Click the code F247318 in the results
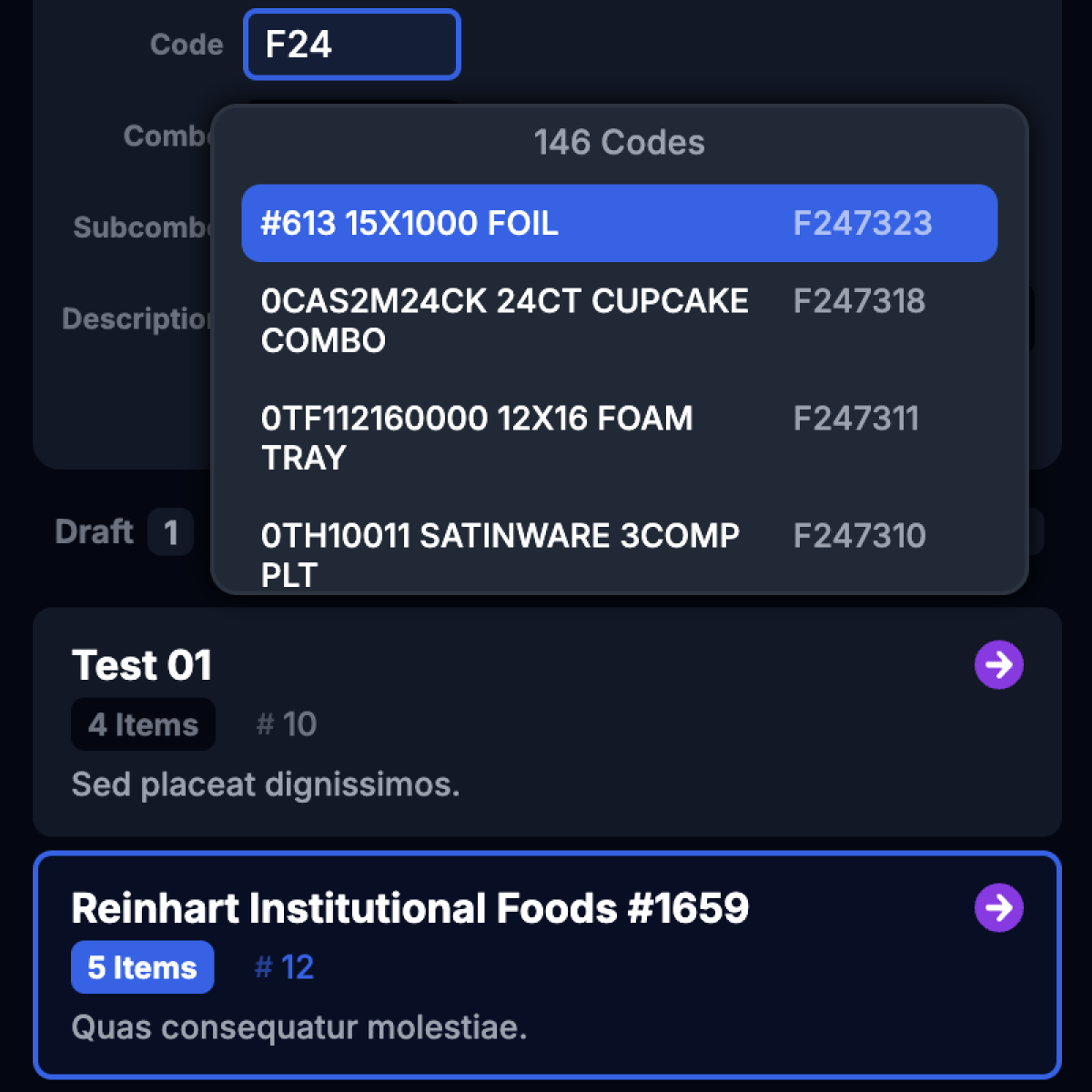Viewport: 1092px width, 1092px height. click(859, 301)
